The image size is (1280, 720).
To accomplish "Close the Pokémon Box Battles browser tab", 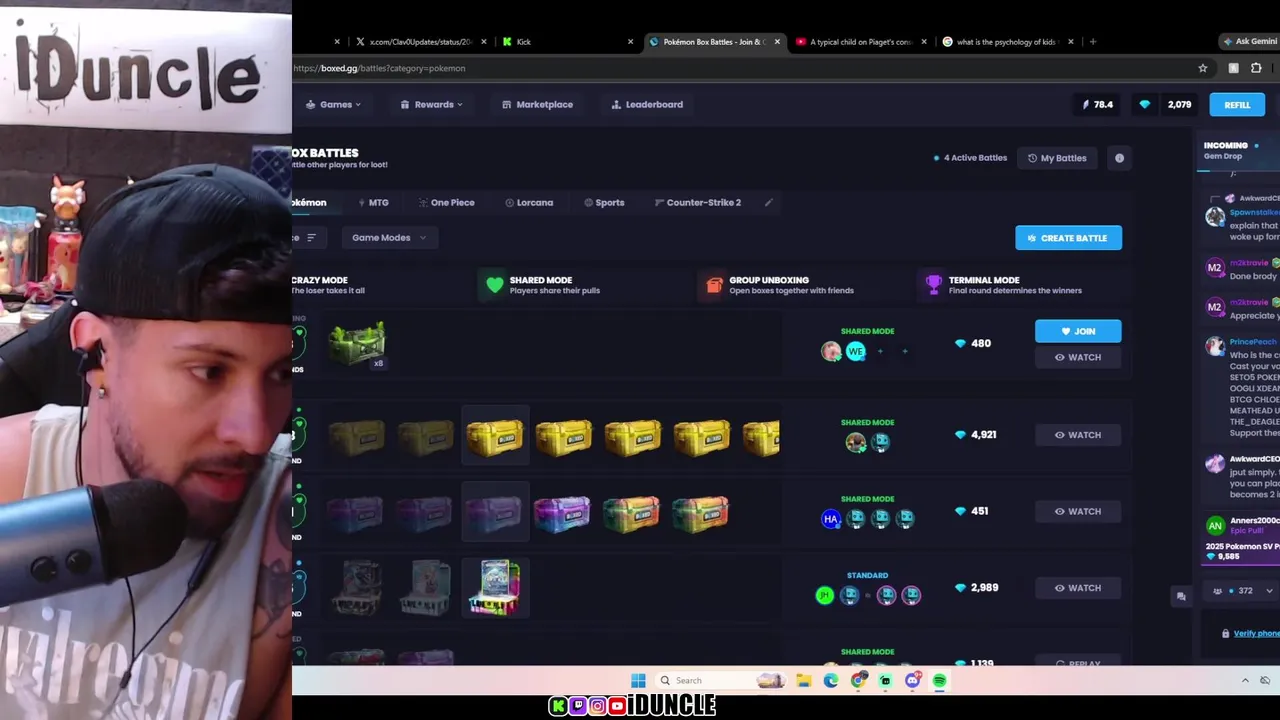I will click(x=777, y=42).
